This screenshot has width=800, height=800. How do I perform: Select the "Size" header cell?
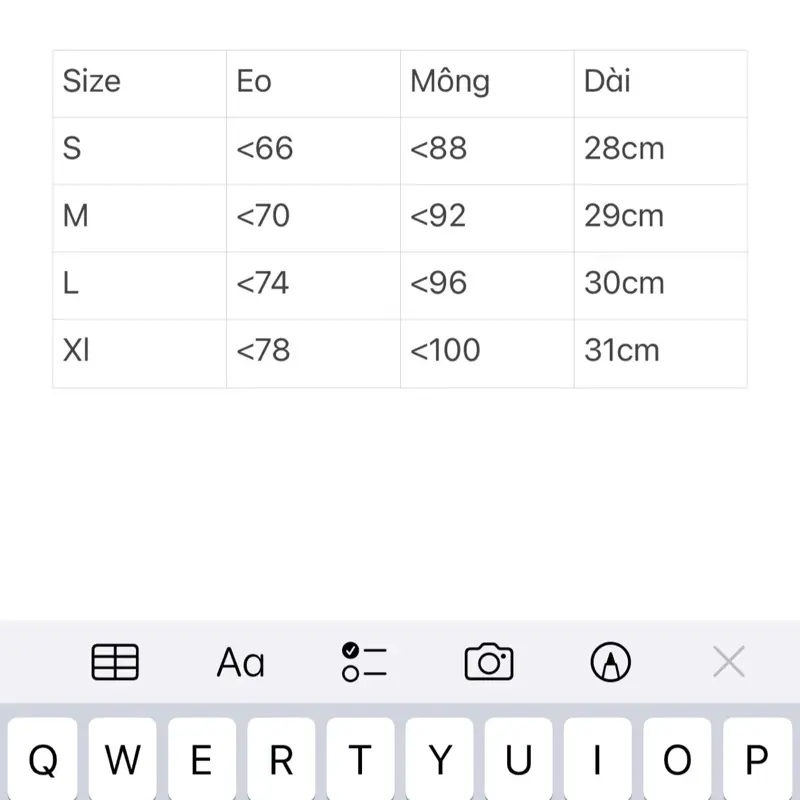139,83
